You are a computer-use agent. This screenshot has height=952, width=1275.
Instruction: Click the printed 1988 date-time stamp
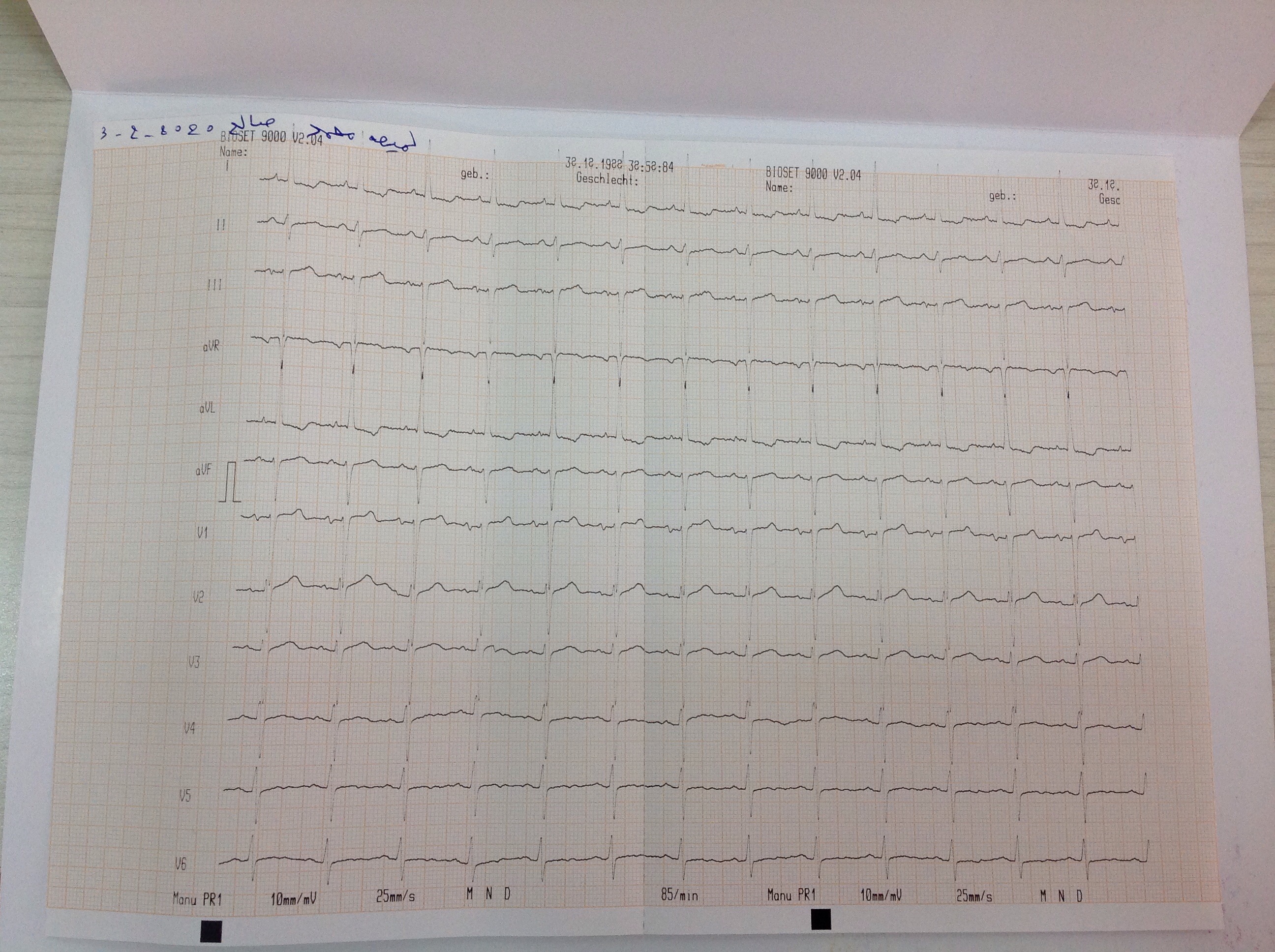(x=620, y=165)
